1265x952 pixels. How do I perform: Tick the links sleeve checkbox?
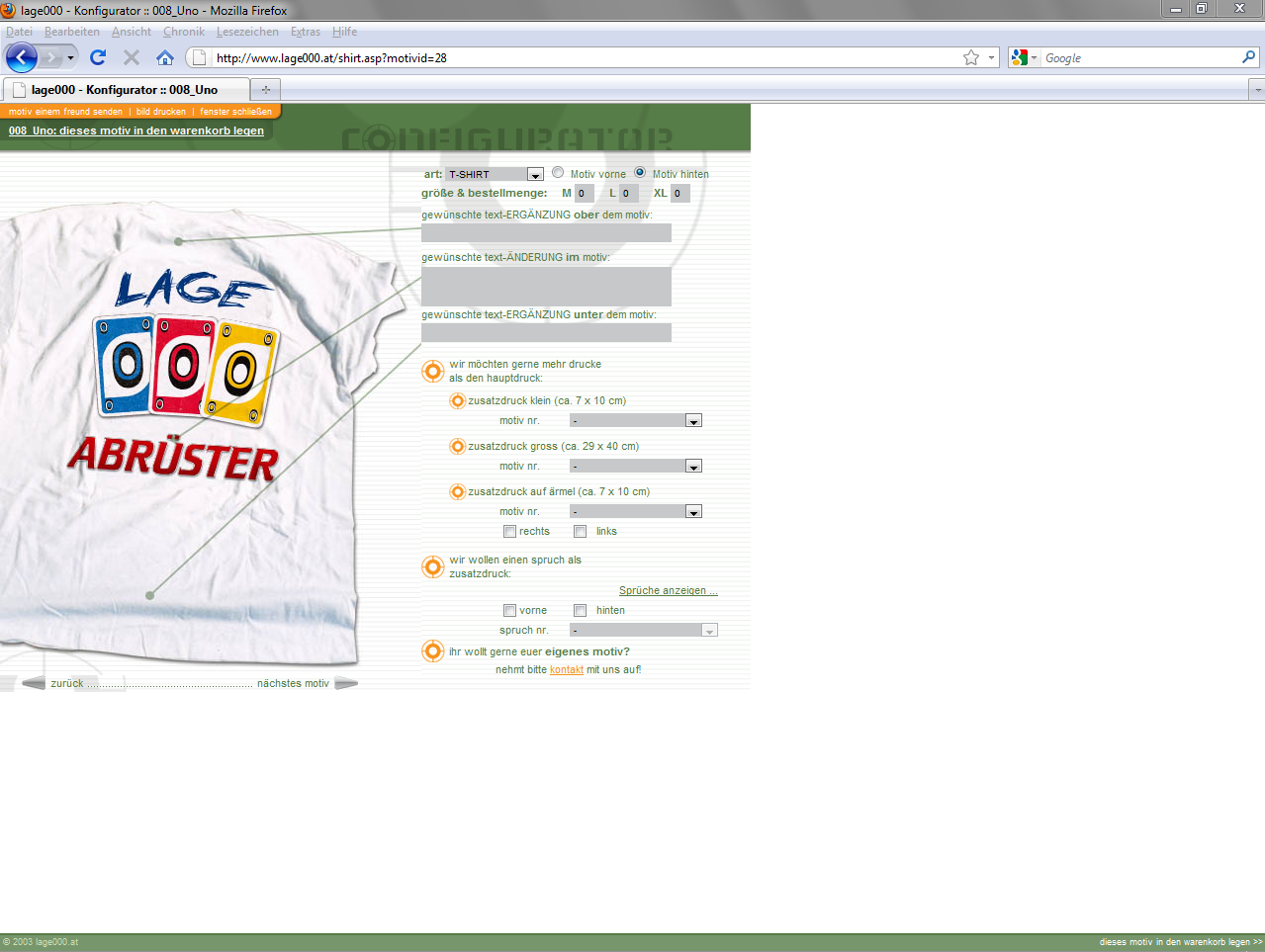pos(581,531)
